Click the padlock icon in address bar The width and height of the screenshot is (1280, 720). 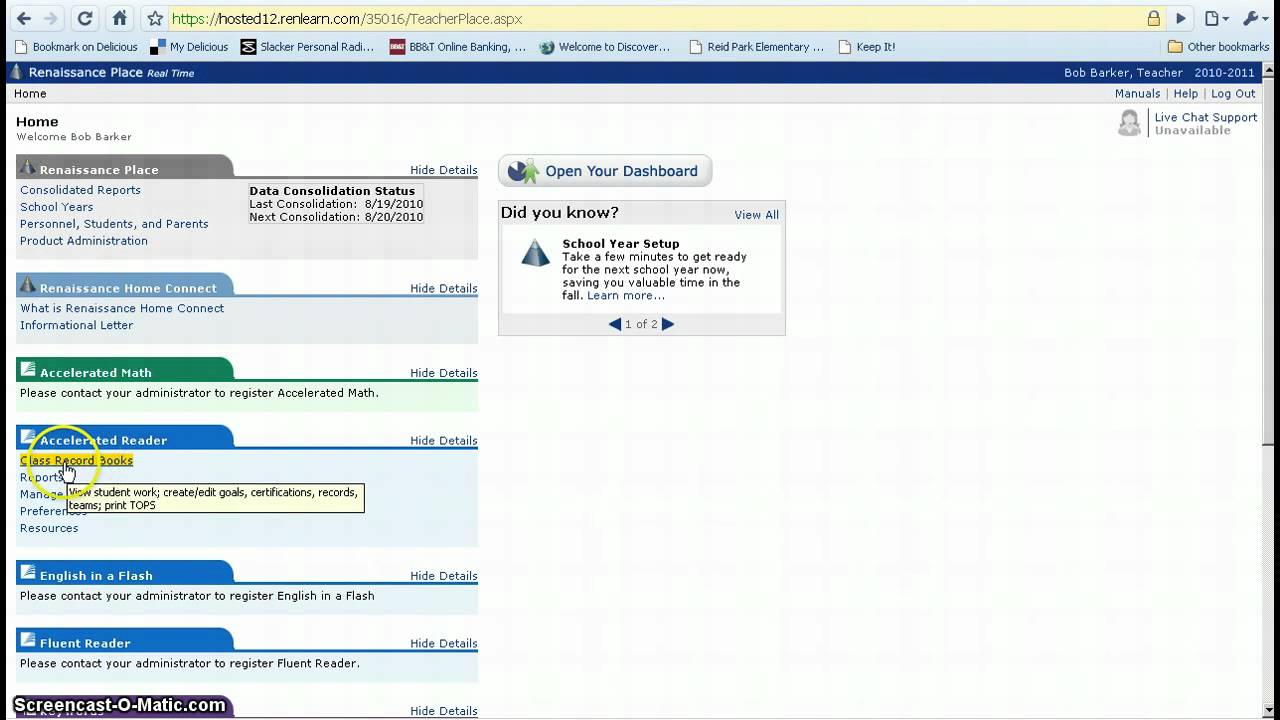coord(1154,18)
